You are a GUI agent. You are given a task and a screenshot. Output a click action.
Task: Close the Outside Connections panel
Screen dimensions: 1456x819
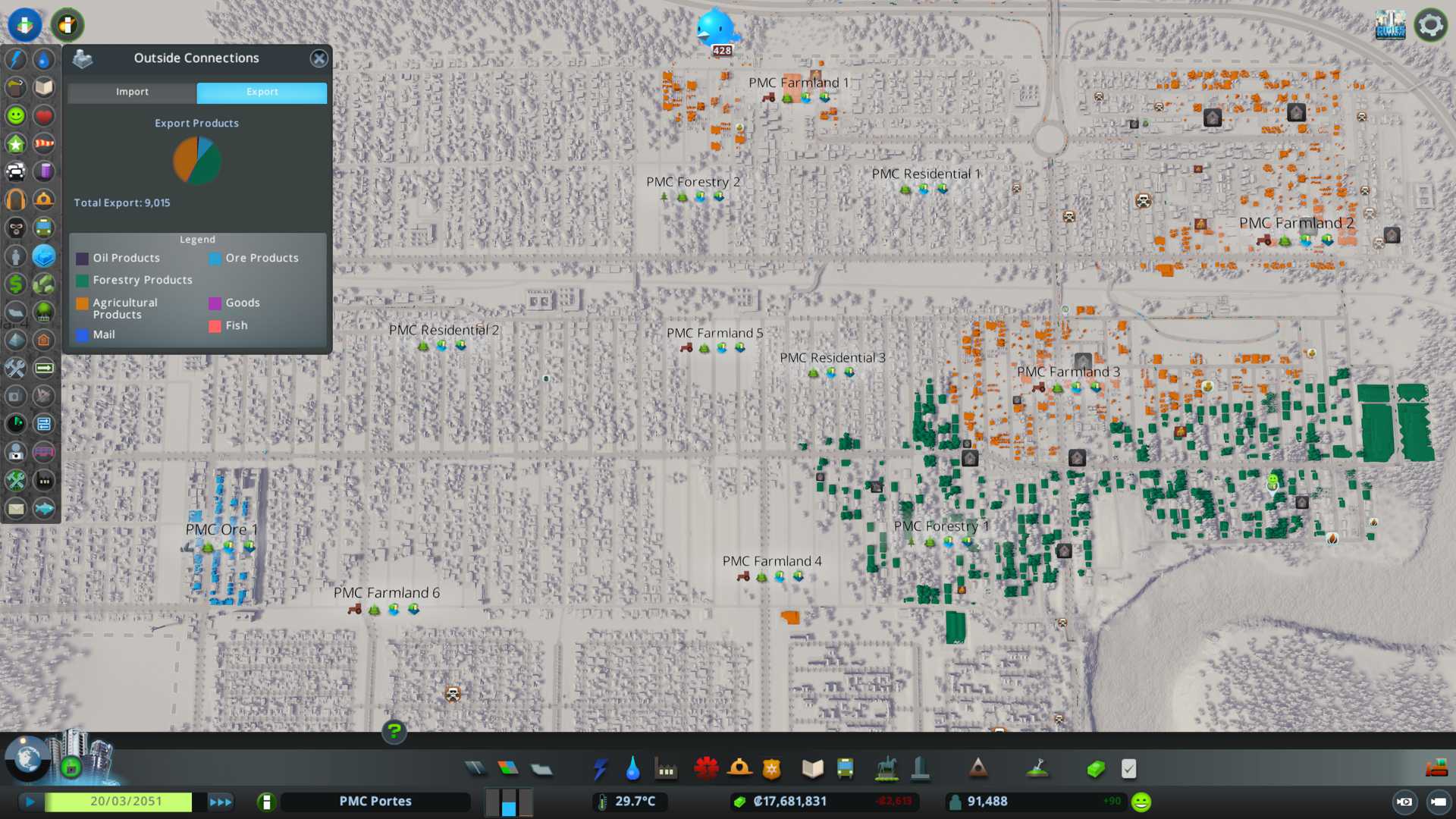tap(319, 58)
